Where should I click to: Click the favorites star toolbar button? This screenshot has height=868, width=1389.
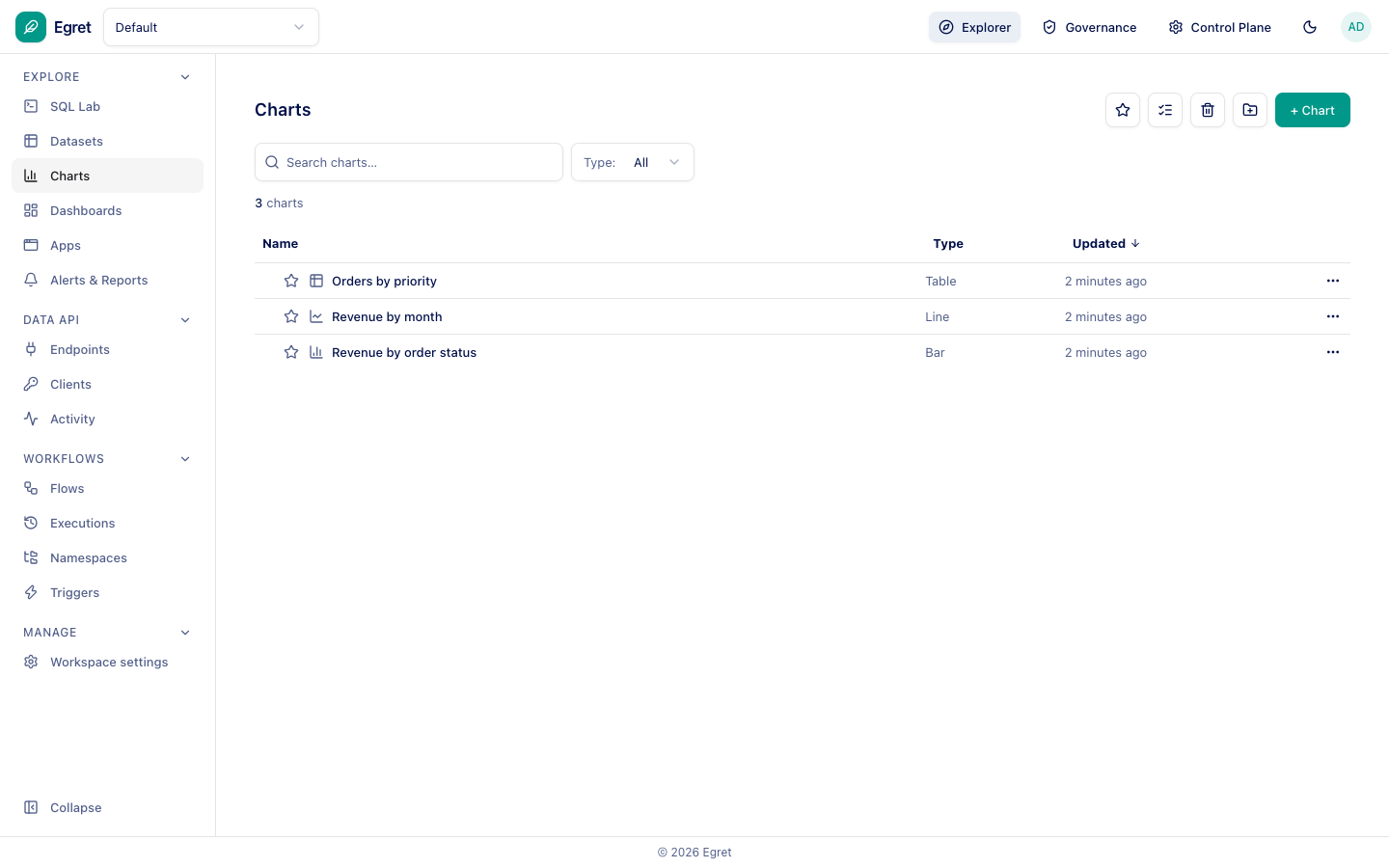[1123, 110]
